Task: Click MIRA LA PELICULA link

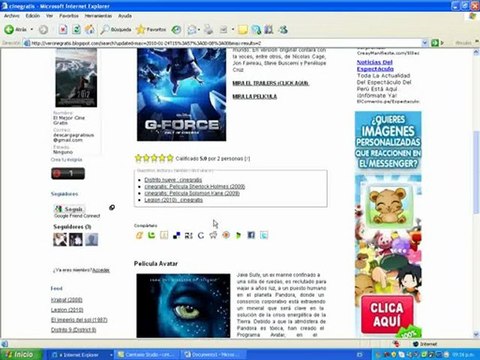Action: [x=255, y=96]
